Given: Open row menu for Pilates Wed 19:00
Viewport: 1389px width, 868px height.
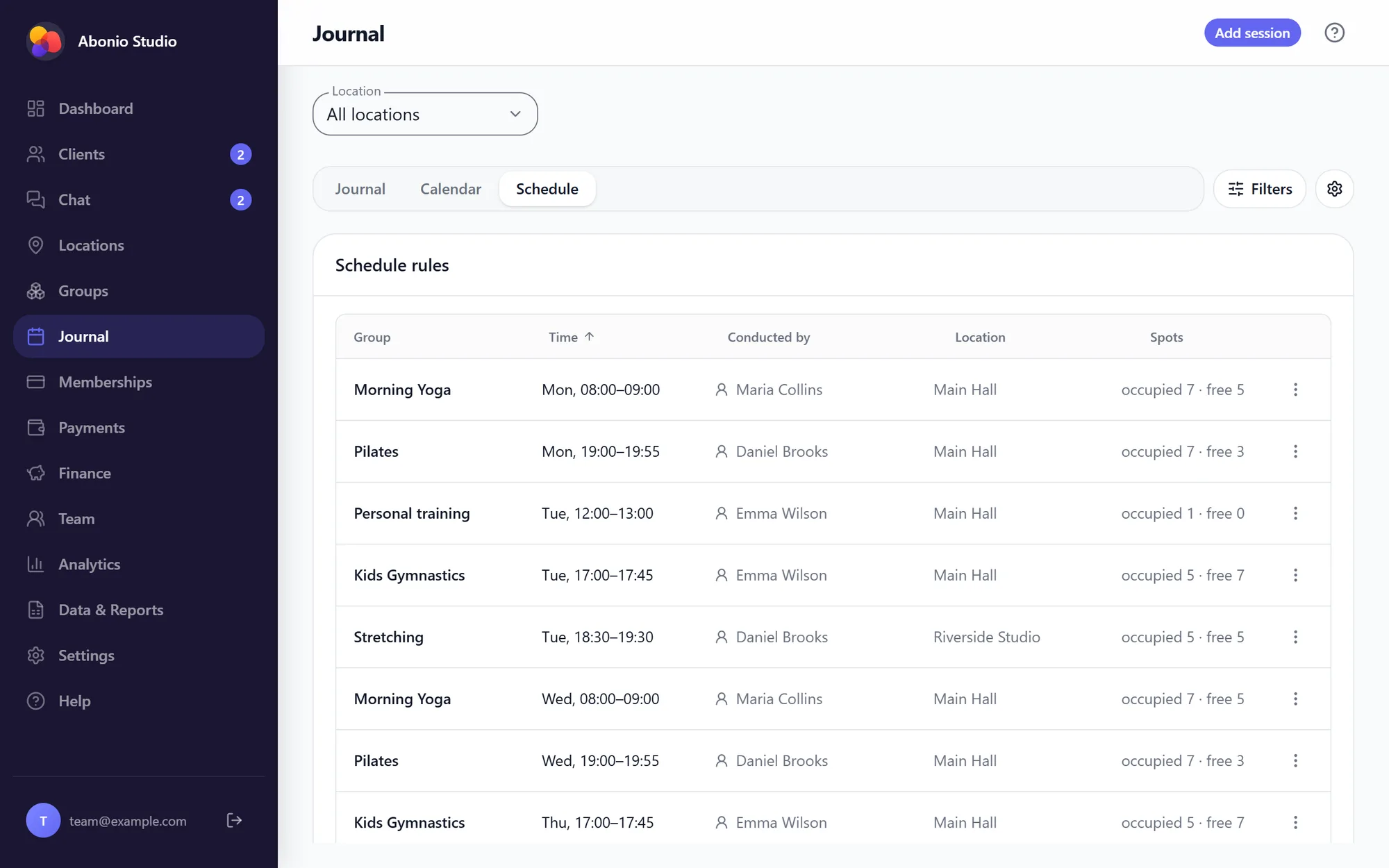Looking at the screenshot, I should pos(1295,760).
